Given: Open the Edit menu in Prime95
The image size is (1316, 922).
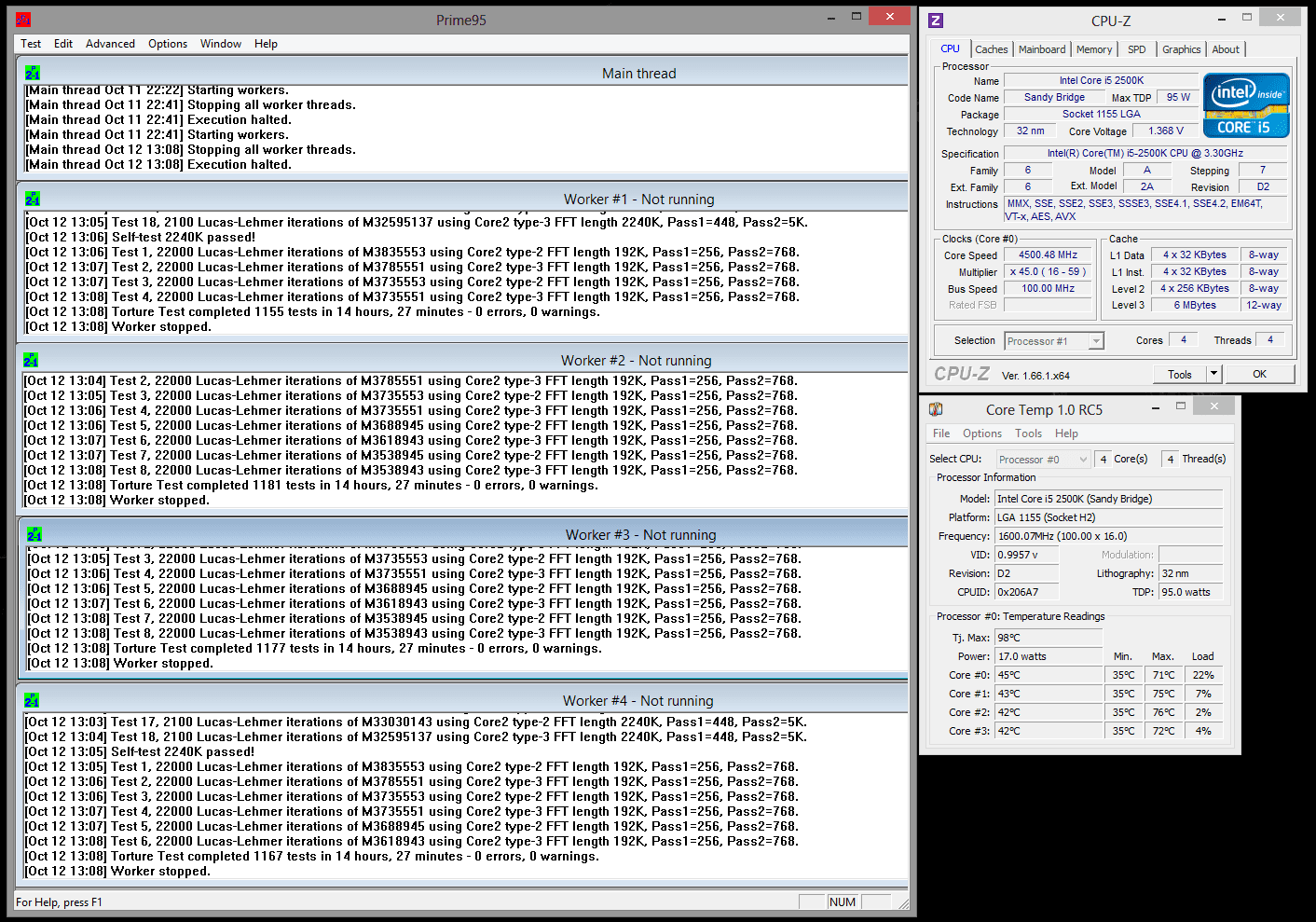Looking at the screenshot, I should coord(63,44).
